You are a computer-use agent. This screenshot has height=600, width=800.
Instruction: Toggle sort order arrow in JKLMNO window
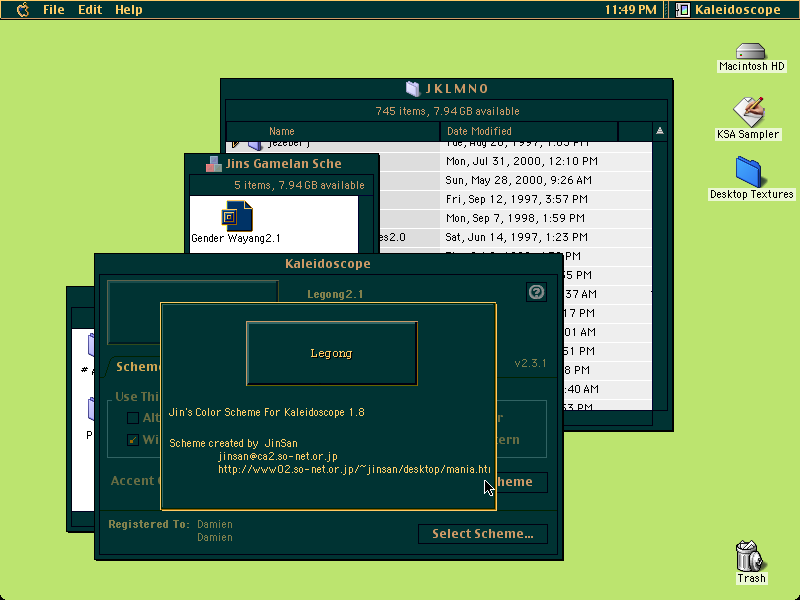tap(660, 131)
